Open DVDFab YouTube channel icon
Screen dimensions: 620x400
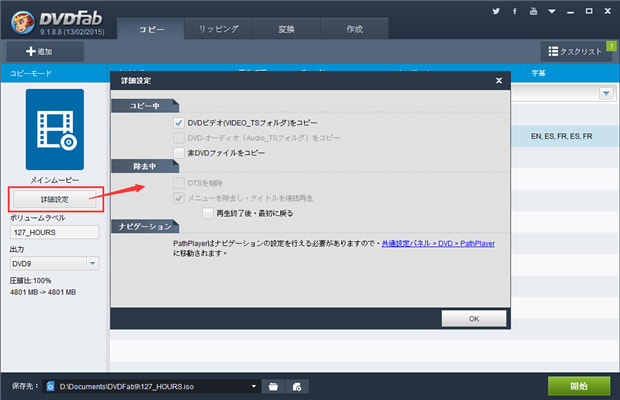(533, 11)
